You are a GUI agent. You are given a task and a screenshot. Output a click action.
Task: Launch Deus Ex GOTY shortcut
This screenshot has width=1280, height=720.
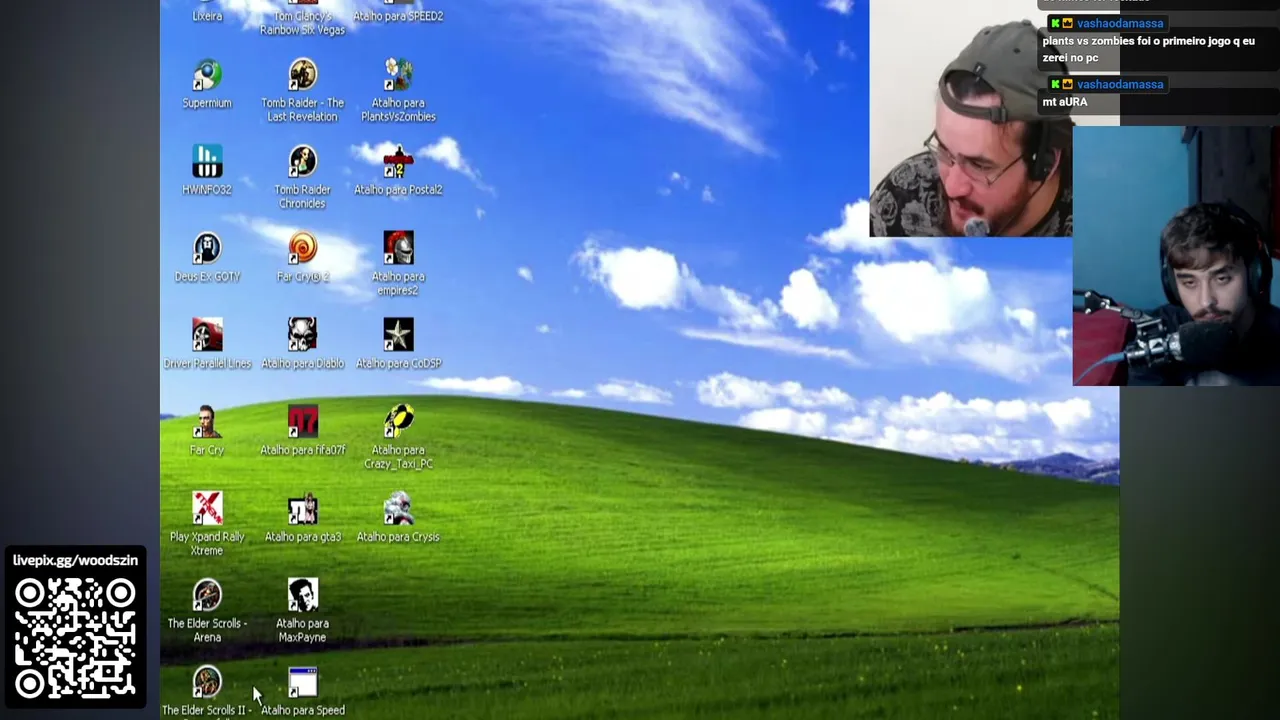tap(207, 258)
